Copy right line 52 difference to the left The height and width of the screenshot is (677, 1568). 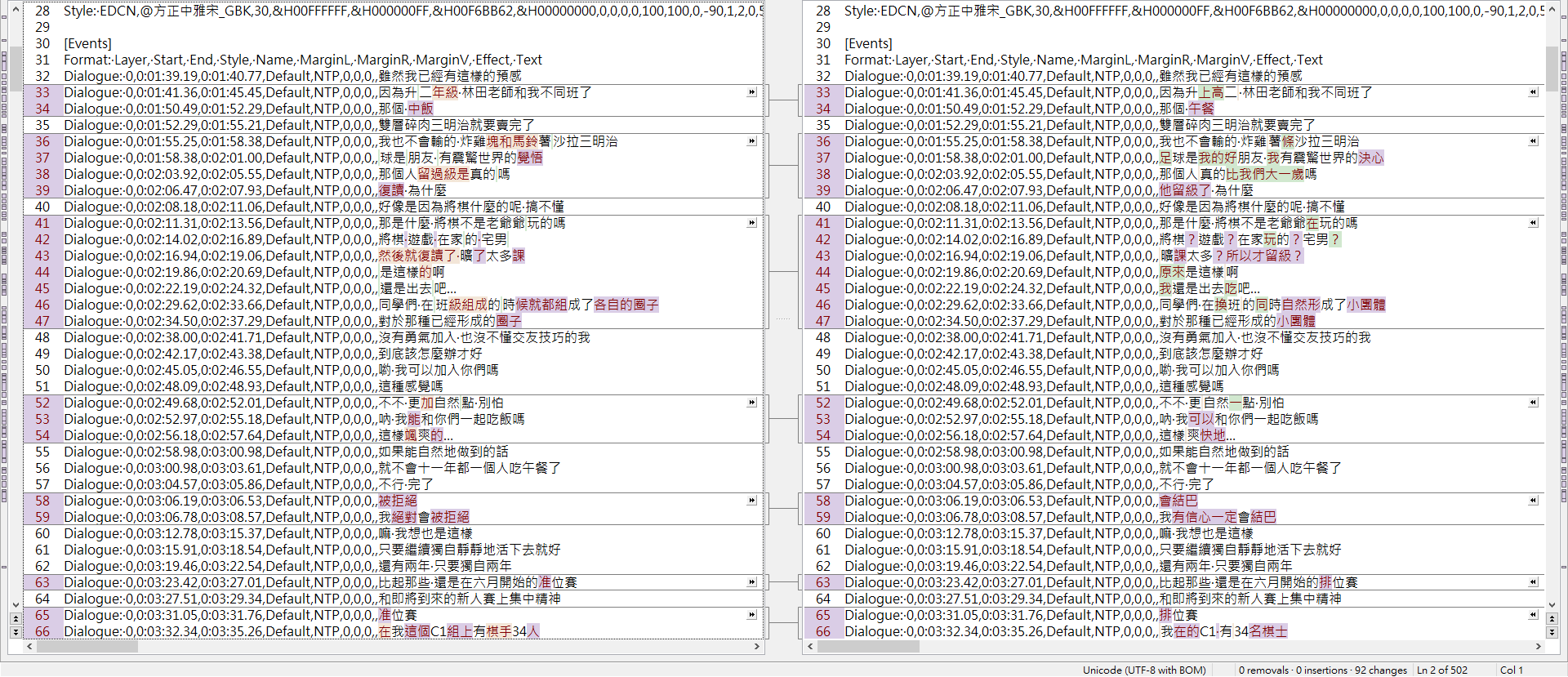pos(1533,403)
